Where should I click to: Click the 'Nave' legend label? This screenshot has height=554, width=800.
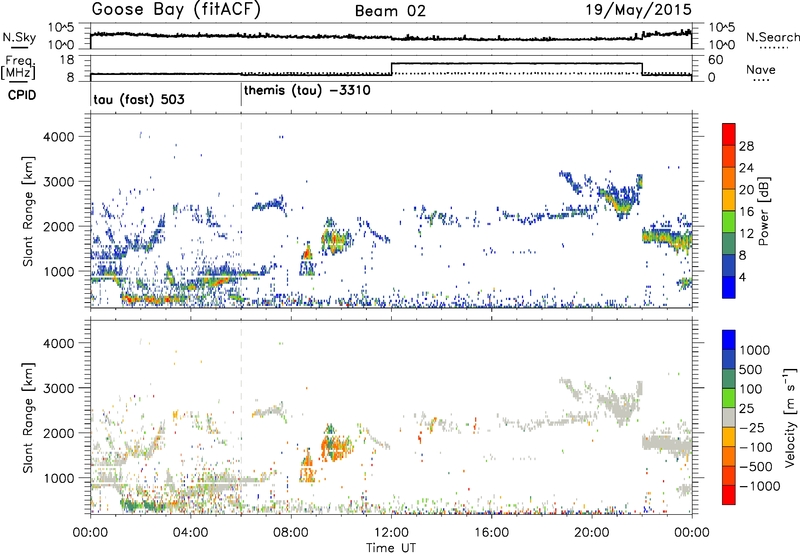(x=761, y=70)
